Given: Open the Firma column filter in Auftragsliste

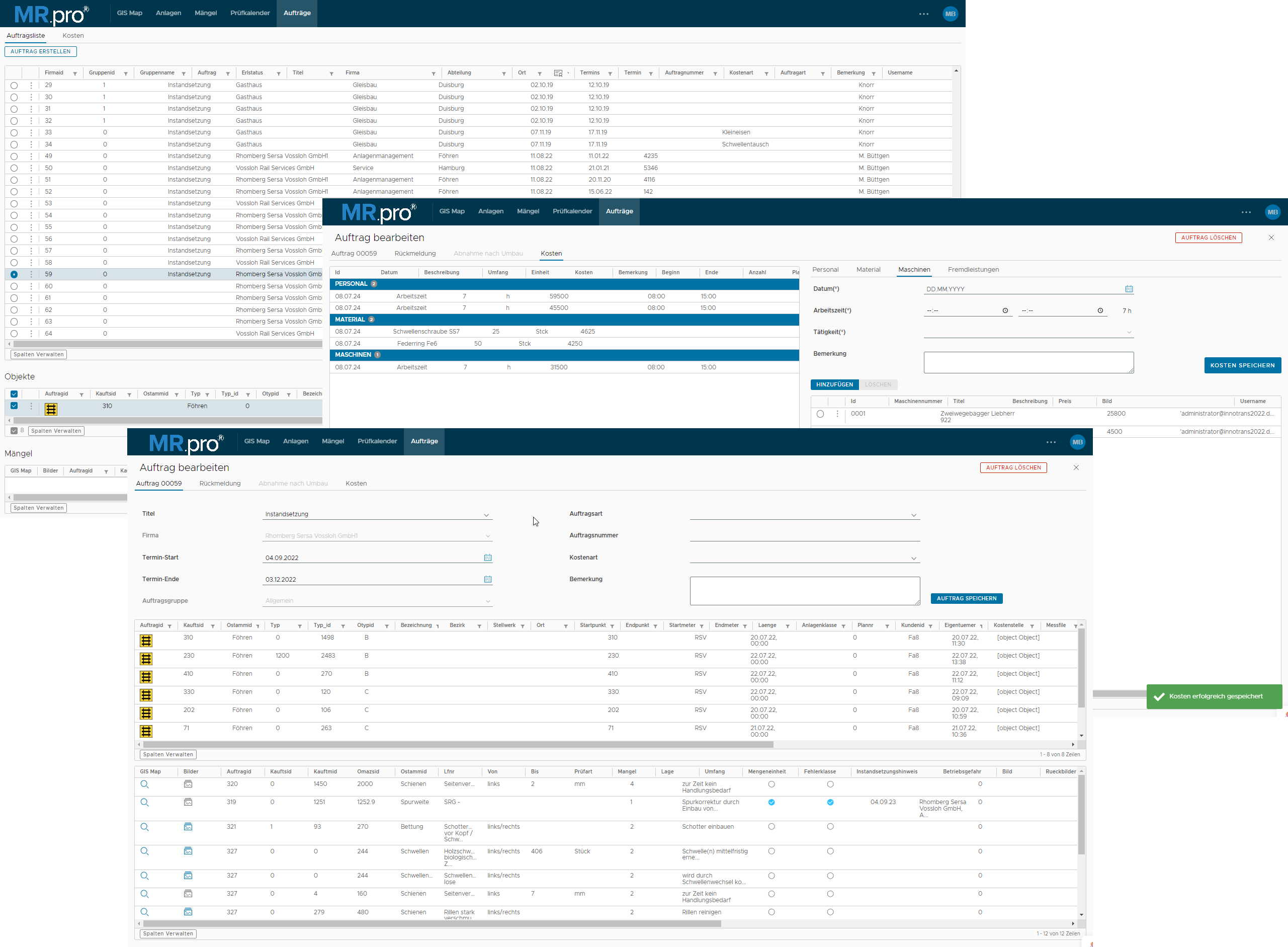Looking at the screenshot, I should (x=434, y=73).
